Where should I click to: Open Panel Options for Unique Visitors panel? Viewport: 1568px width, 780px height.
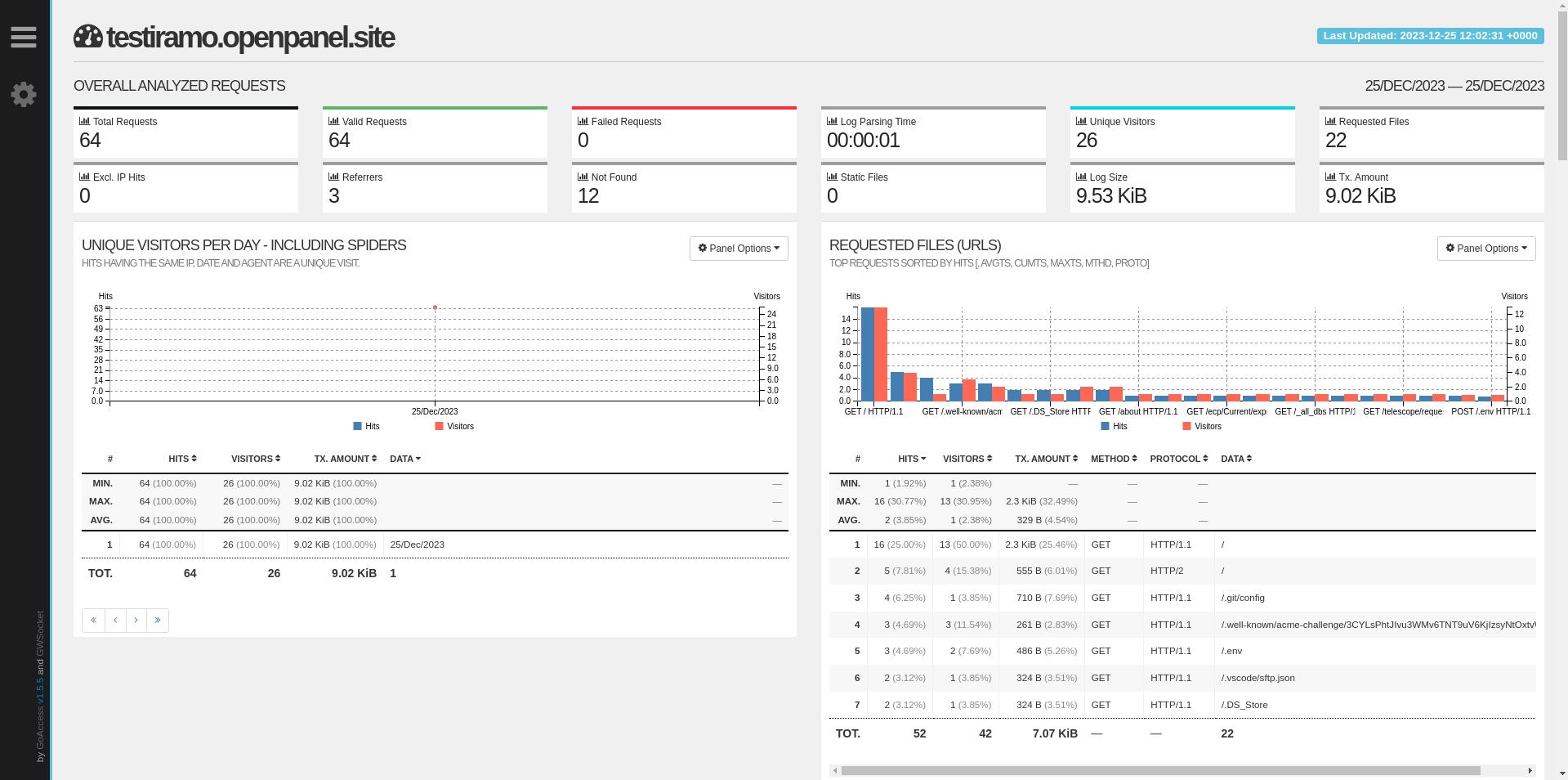coord(739,249)
